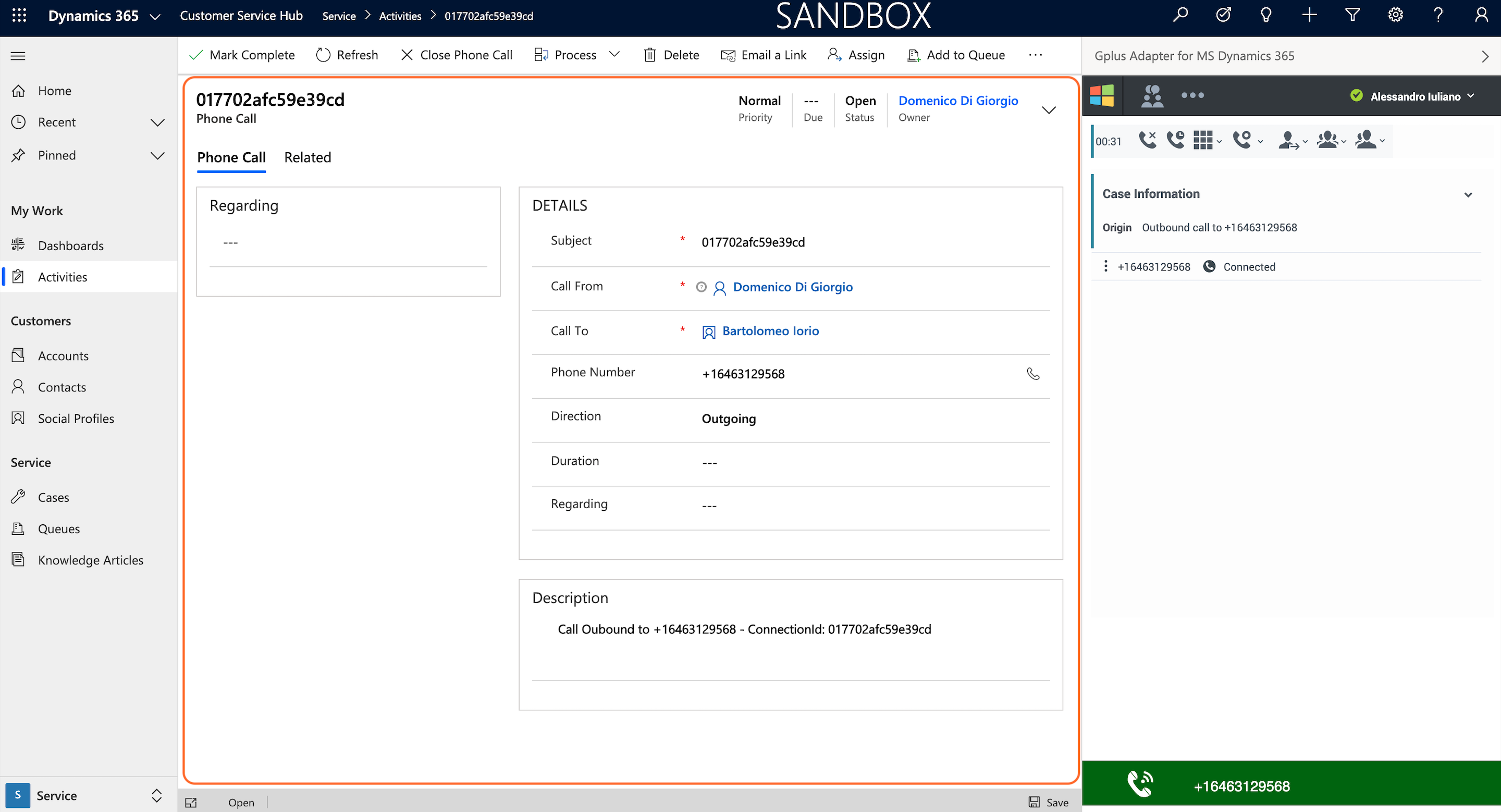This screenshot has width=1501, height=812.
Task: Open the Dynamics 365 app launcher grid
Action: [19, 16]
